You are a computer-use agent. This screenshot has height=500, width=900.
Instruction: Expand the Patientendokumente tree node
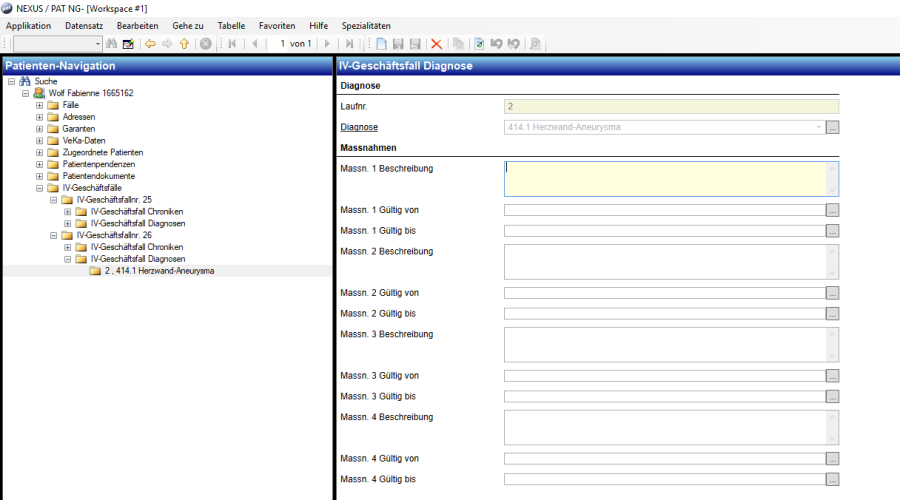point(39,176)
